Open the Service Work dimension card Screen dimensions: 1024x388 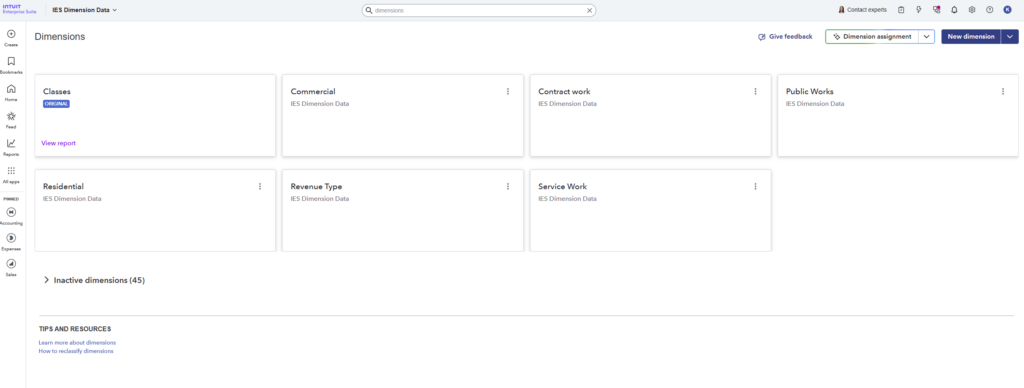(650, 210)
